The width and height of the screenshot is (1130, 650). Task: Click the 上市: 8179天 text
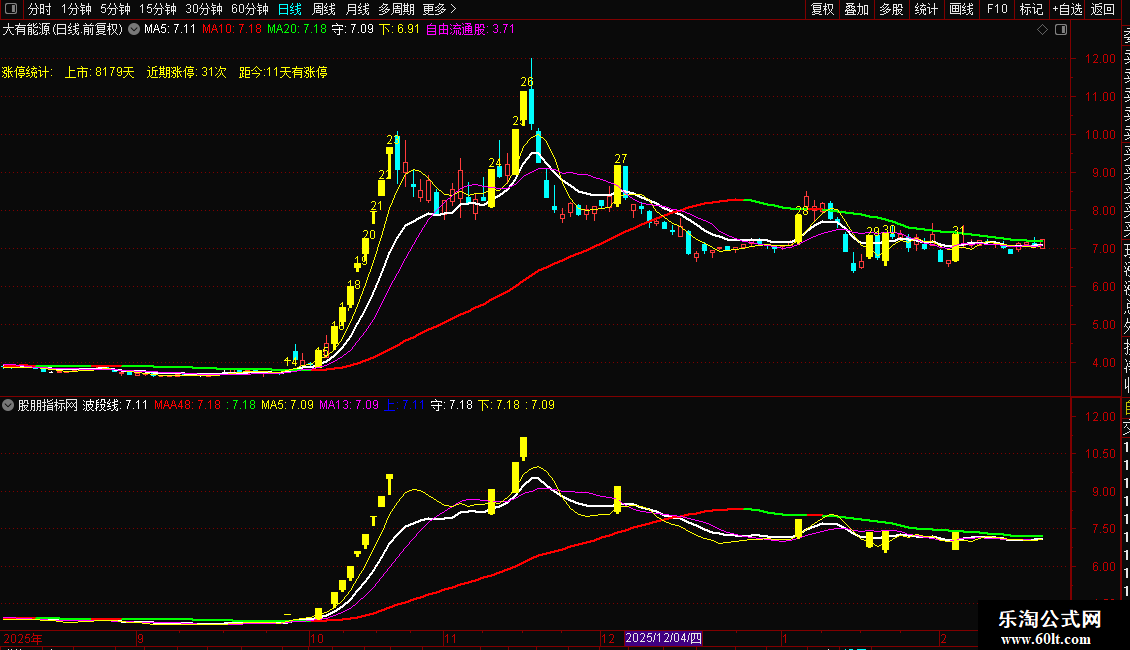(x=99, y=72)
